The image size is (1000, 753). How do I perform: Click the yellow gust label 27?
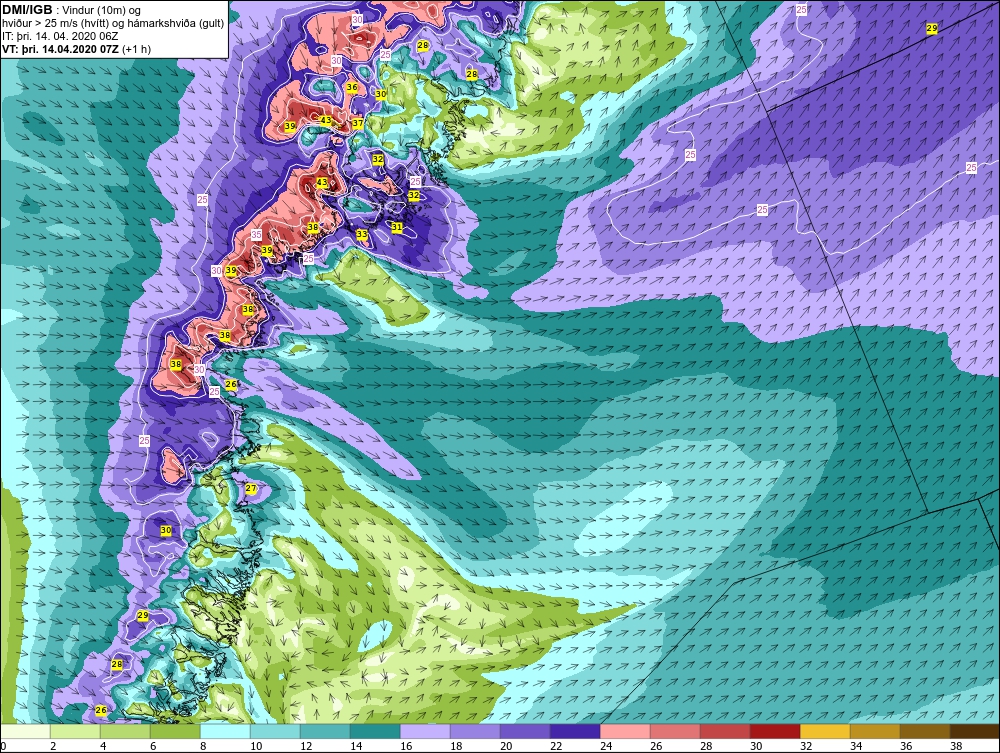coord(251,489)
